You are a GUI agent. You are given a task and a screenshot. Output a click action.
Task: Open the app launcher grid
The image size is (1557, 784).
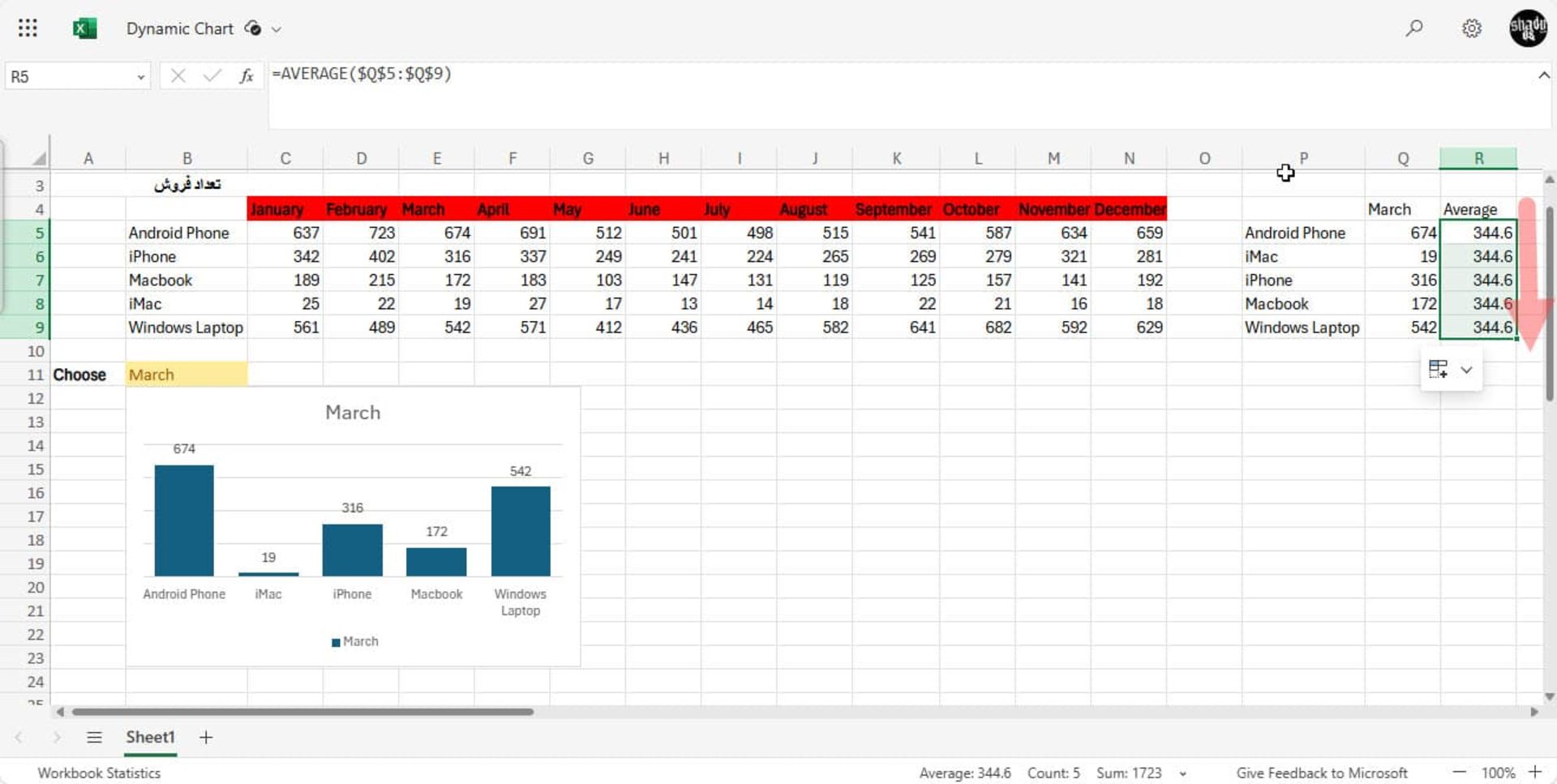pos(28,28)
